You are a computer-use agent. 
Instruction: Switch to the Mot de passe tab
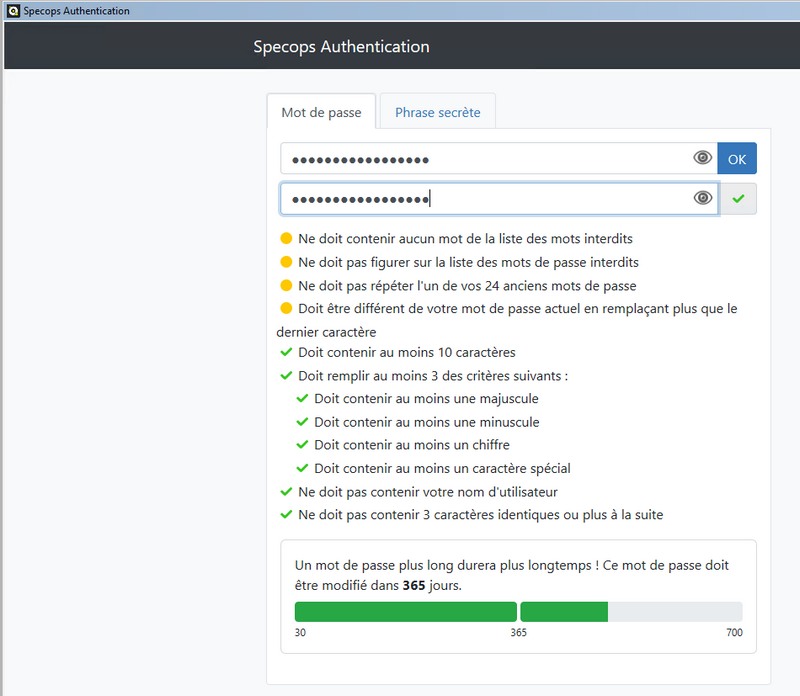[321, 112]
